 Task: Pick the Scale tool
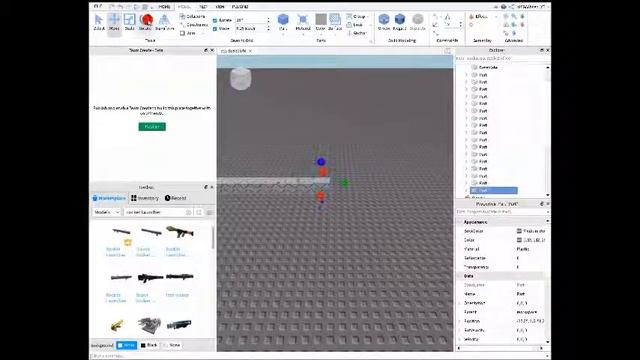pyautogui.click(x=129, y=22)
